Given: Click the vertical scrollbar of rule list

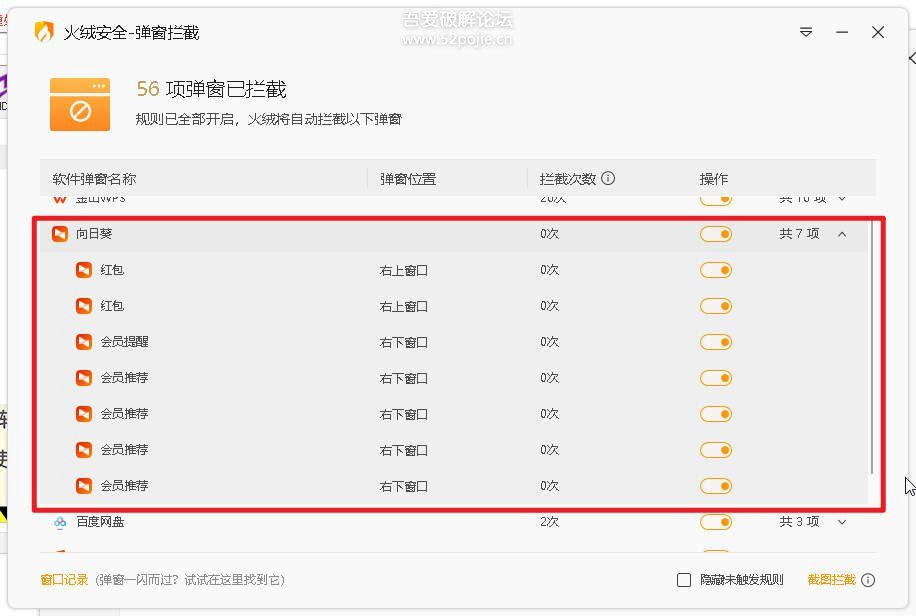Looking at the screenshot, I should point(872,348).
